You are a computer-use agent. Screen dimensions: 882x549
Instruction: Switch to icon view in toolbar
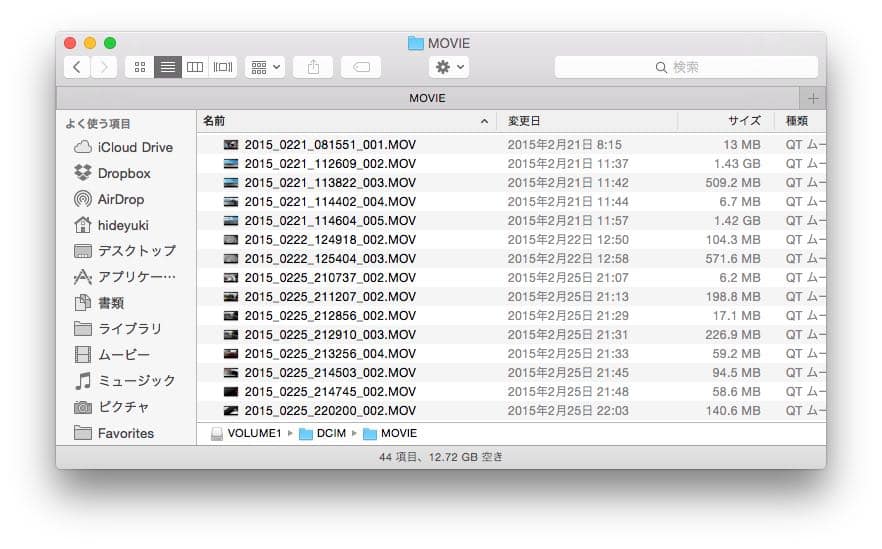[x=139, y=67]
